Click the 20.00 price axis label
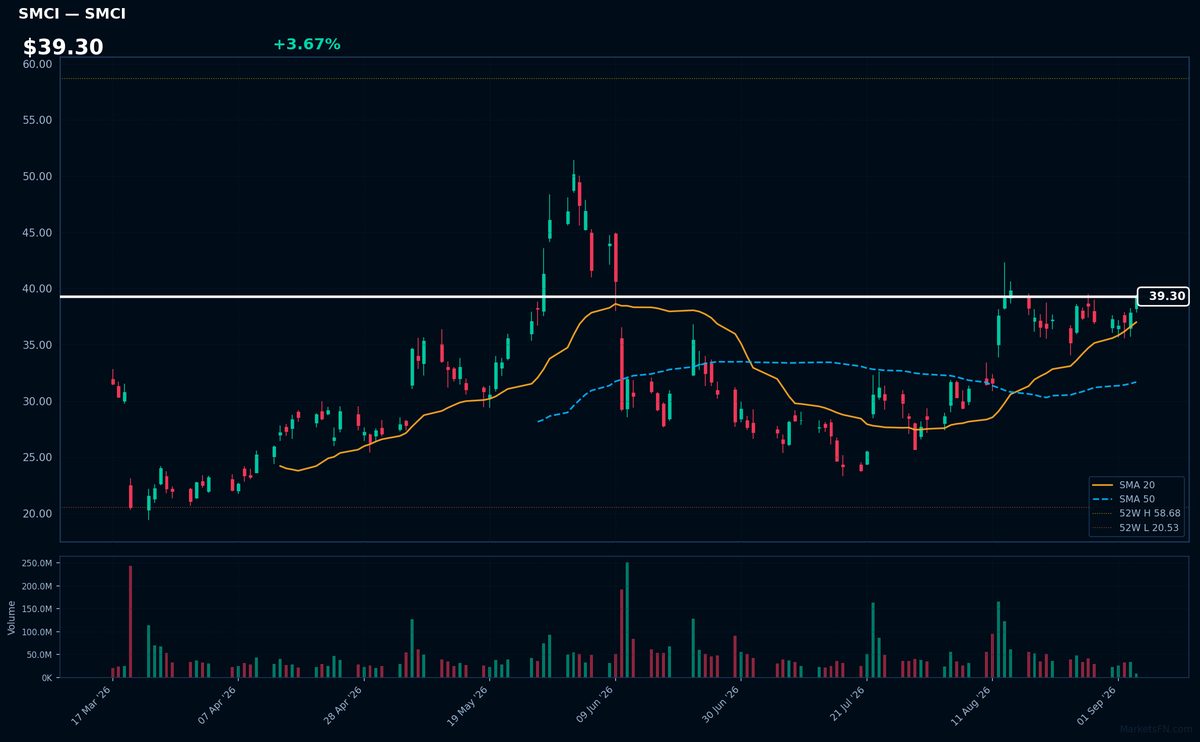 (x=37, y=514)
